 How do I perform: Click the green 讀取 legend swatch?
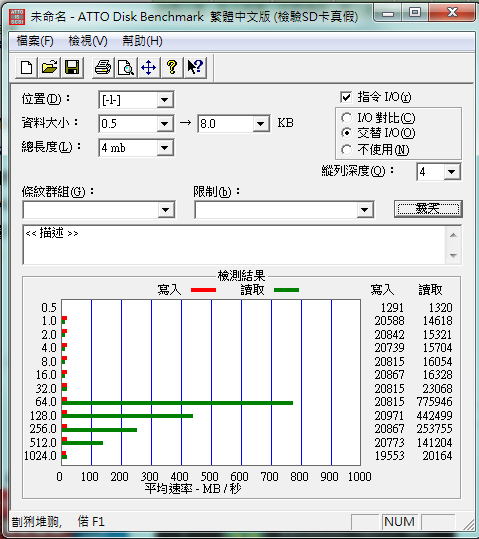coord(286,290)
